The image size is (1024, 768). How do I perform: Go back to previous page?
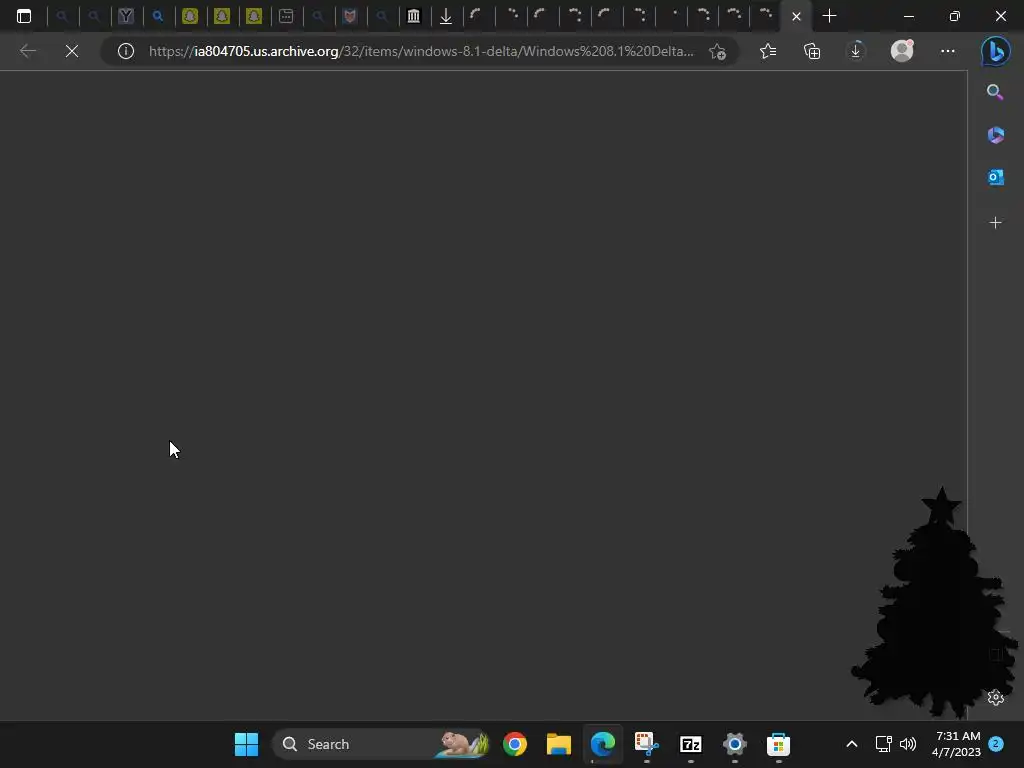tap(27, 51)
